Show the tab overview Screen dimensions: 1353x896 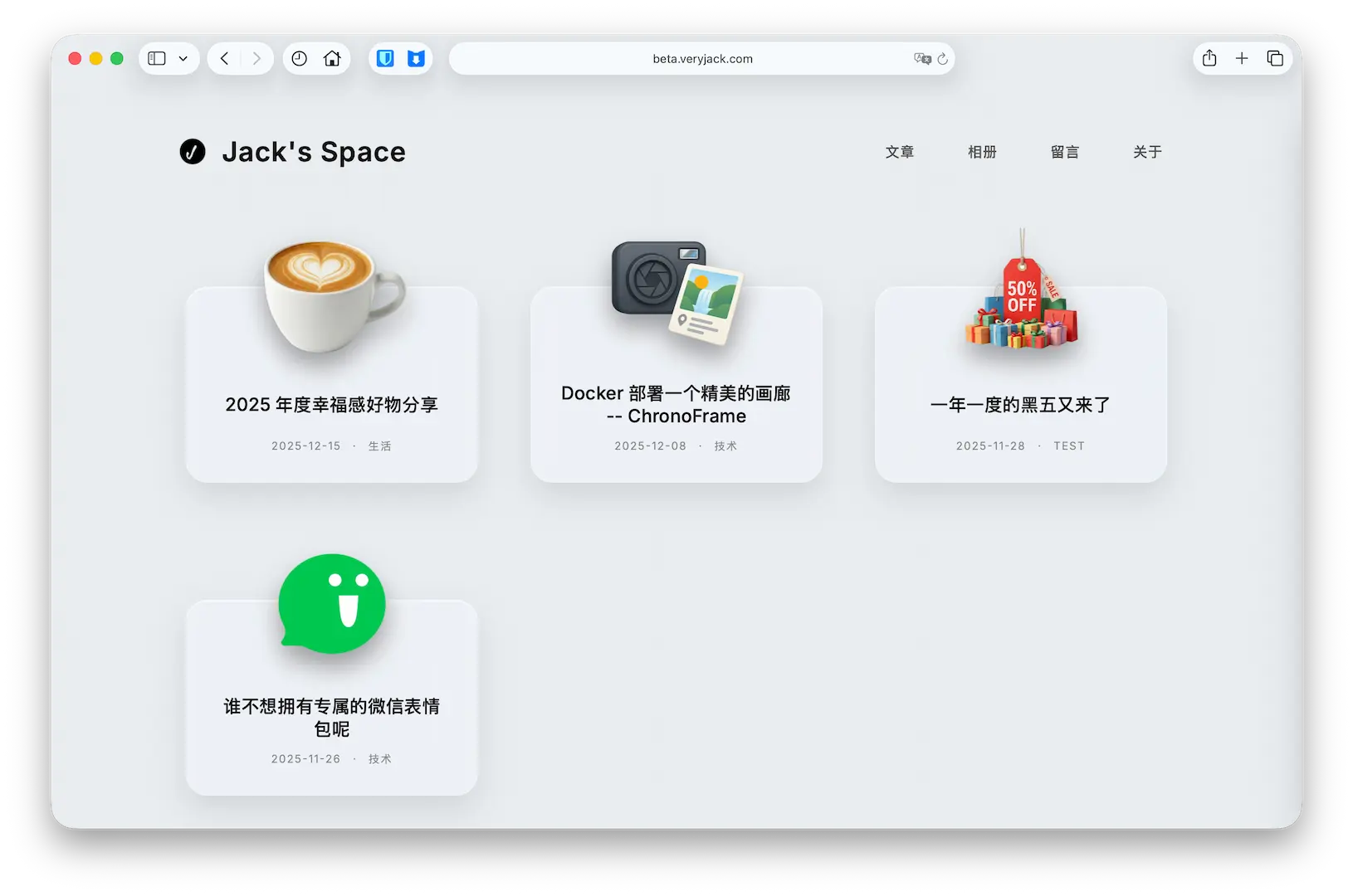pos(1275,59)
